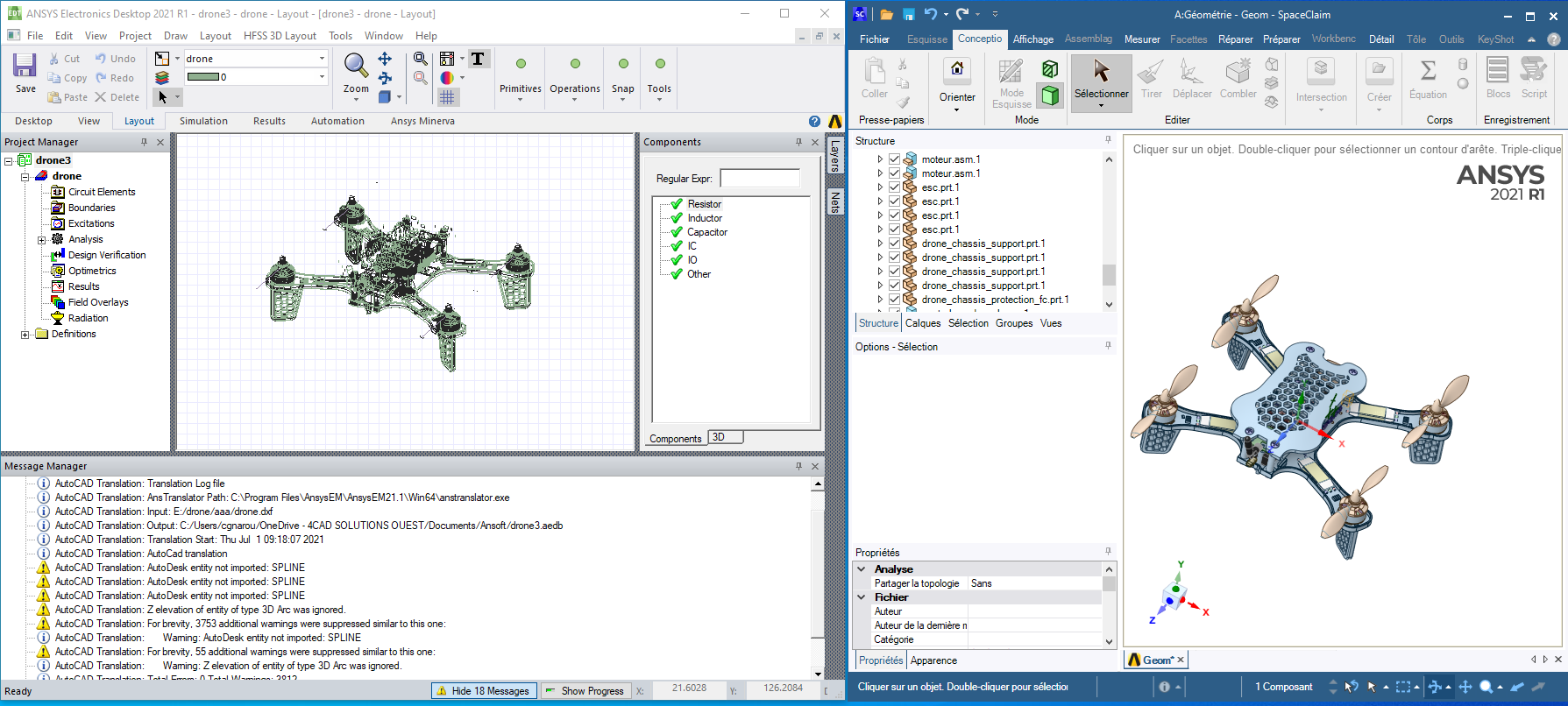The height and width of the screenshot is (706, 1568).
Task: Click the blue help question mark icon
Action: pyautogui.click(x=814, y=122)
